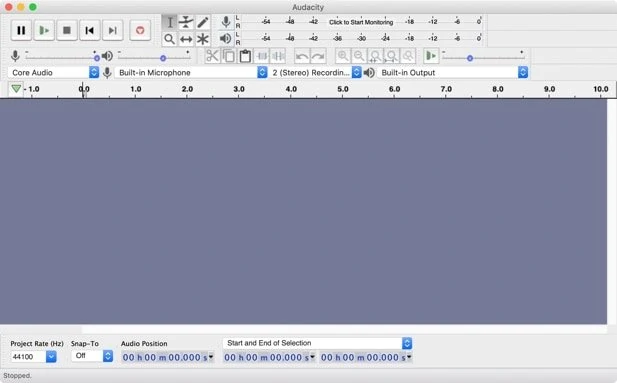
Task: Click the Fit Project zoom icon
Action: tap(392, 56)
